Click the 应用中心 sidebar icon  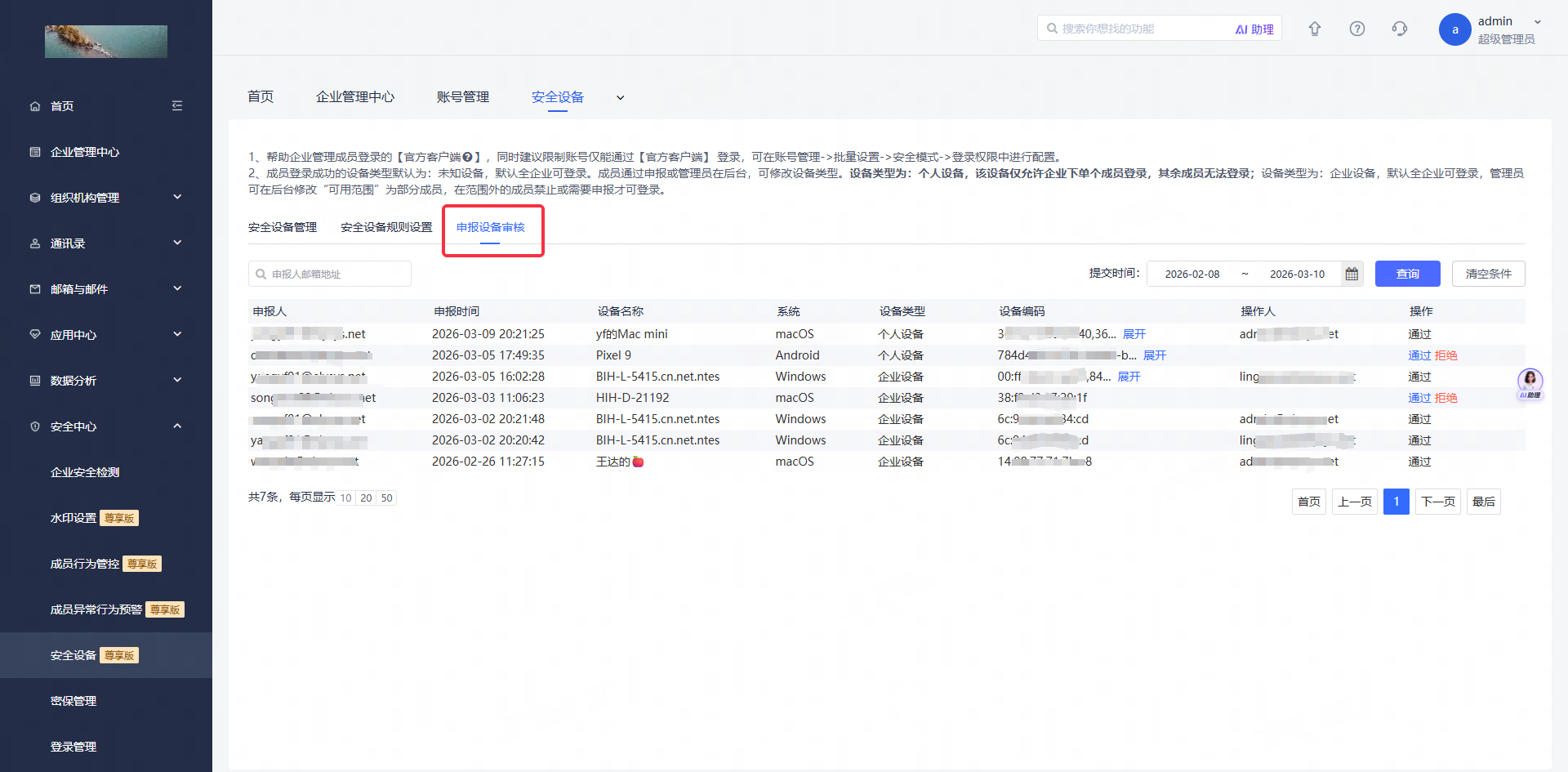(x=35, y=335)
